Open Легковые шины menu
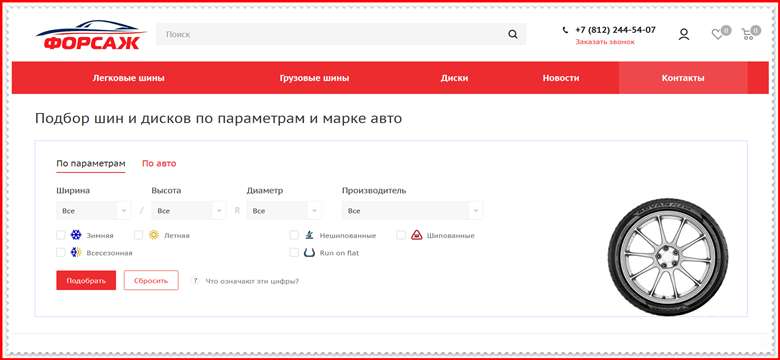 click(128, 78)
